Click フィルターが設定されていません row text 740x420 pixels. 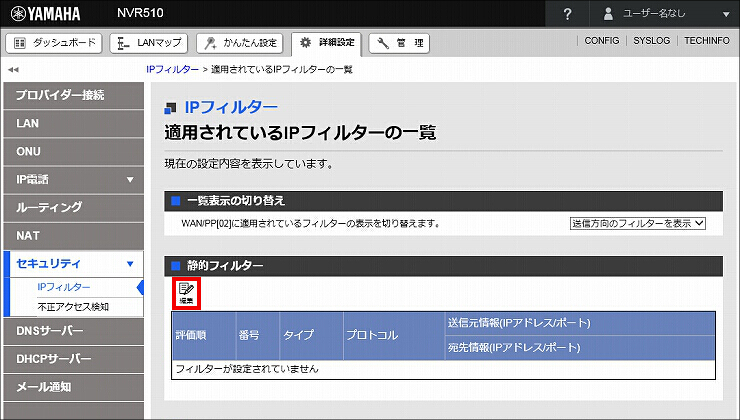247,369
